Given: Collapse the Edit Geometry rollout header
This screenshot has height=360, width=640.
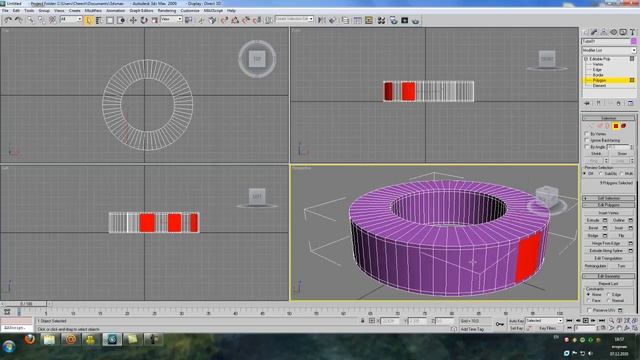Looking at the screenshot, I should click(x=608, y=276).
